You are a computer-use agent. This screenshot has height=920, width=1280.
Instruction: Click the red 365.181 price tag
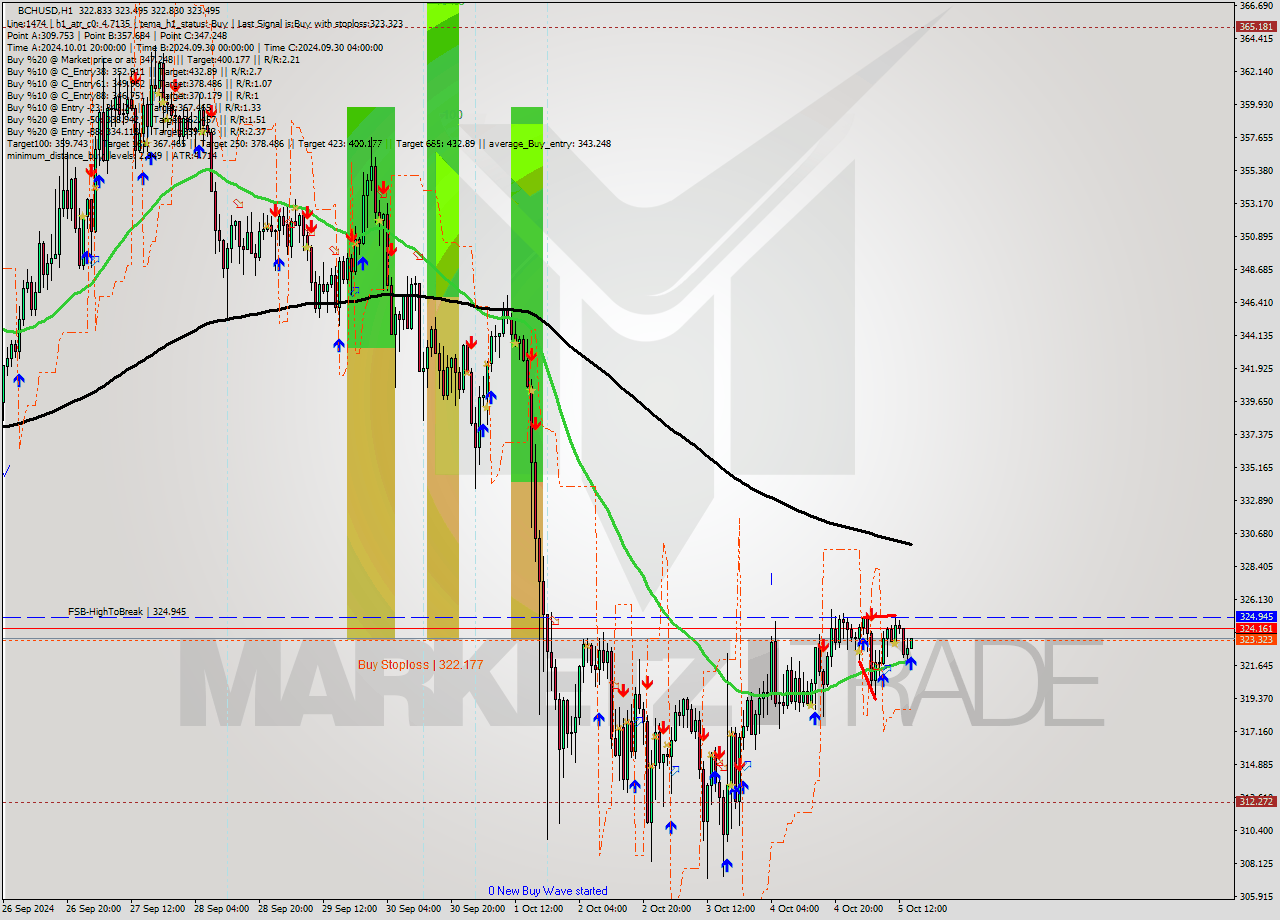coord(1256,27)
